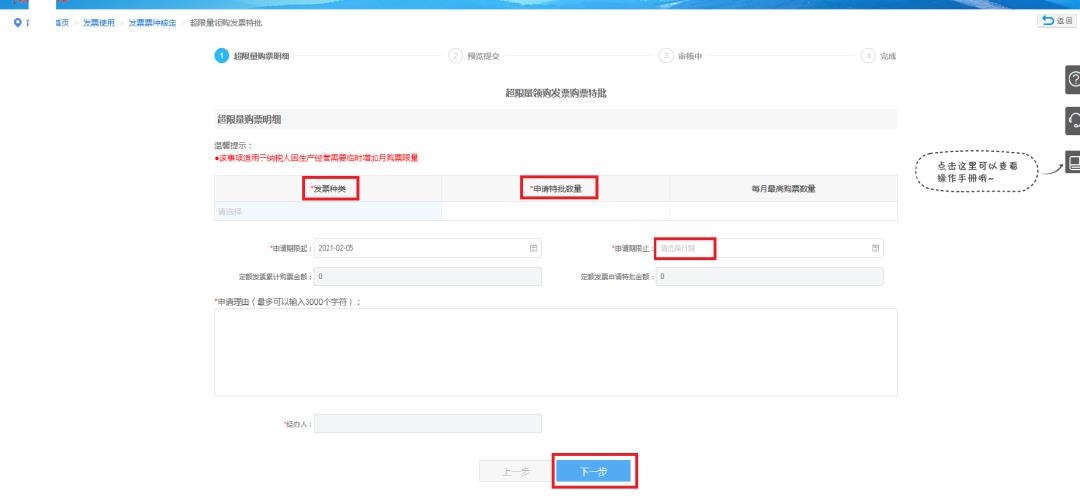The height and width of the screenshot is (498, 1080).
Task: Click the 申请理由 text area
Action: [555, 351]
